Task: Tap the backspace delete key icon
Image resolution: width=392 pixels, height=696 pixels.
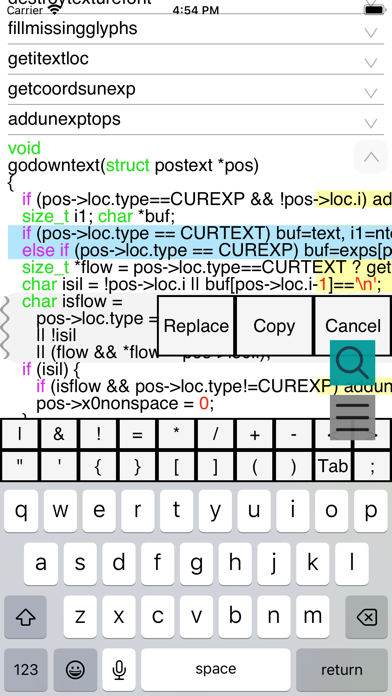Action: [366, 617]
